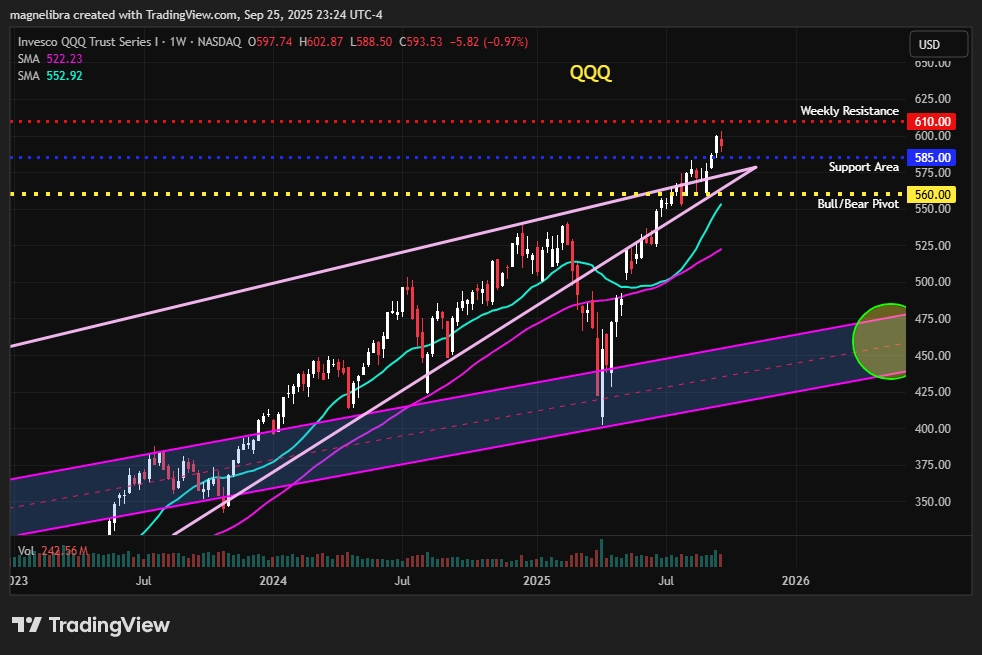Click the 2024 time axis label
Screen dimensions: 982x655
(x=273, y=581)
